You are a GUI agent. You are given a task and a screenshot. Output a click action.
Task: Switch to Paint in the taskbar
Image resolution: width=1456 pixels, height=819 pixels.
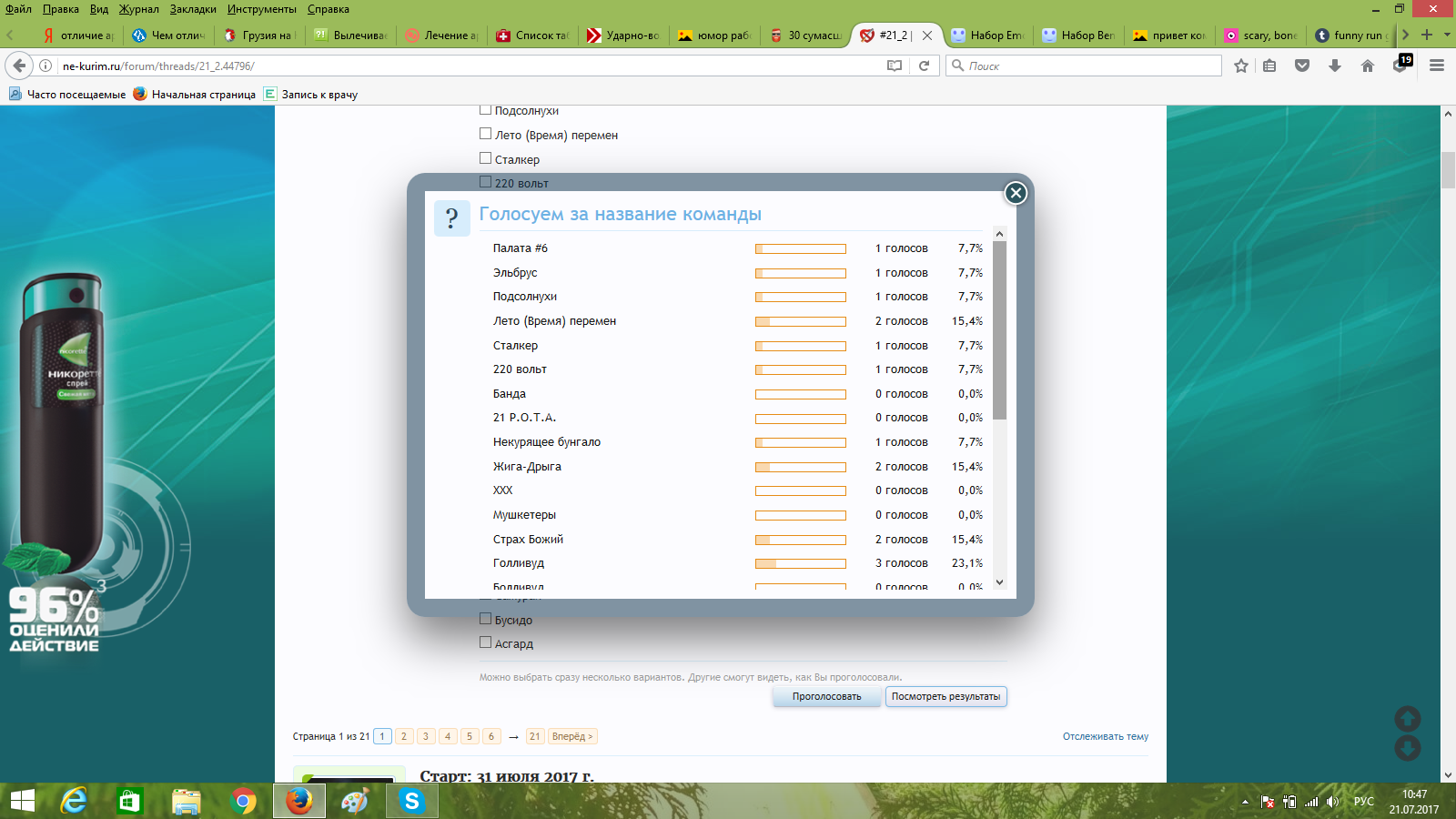pos(355,801)
